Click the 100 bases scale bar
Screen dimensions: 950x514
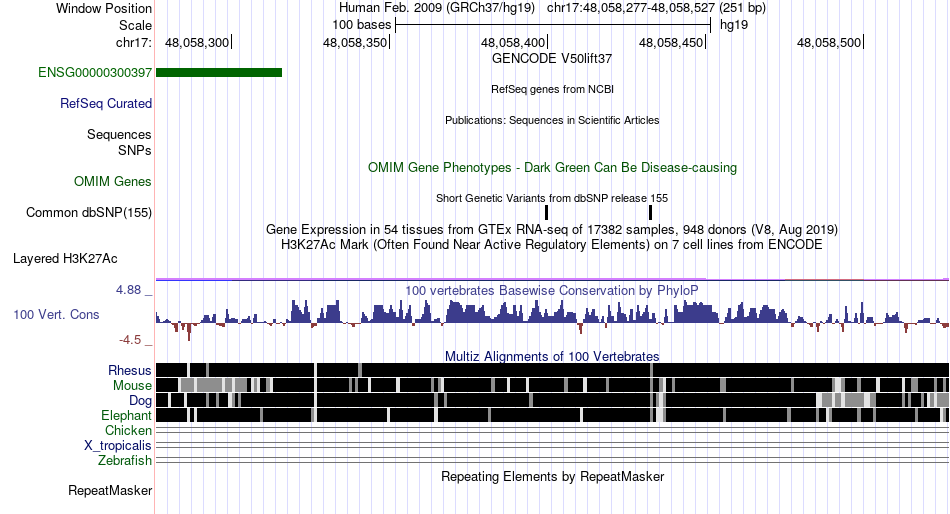pyautogui.click(x=553, y=25)
